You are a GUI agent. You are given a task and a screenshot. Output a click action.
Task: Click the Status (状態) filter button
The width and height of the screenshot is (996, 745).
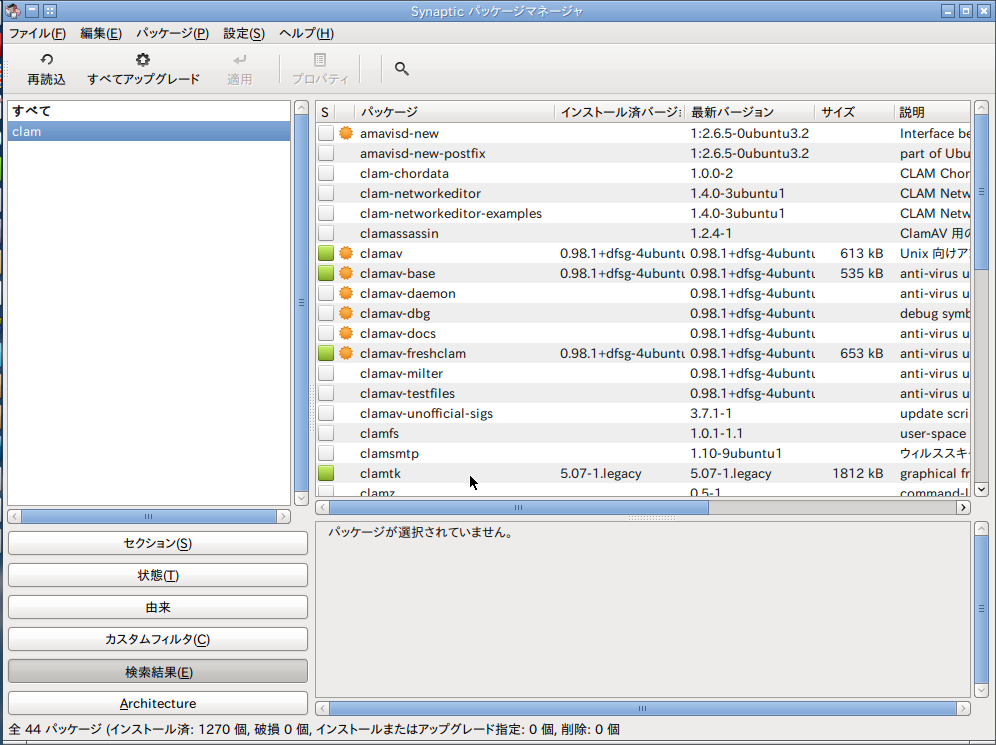[158, 575]
